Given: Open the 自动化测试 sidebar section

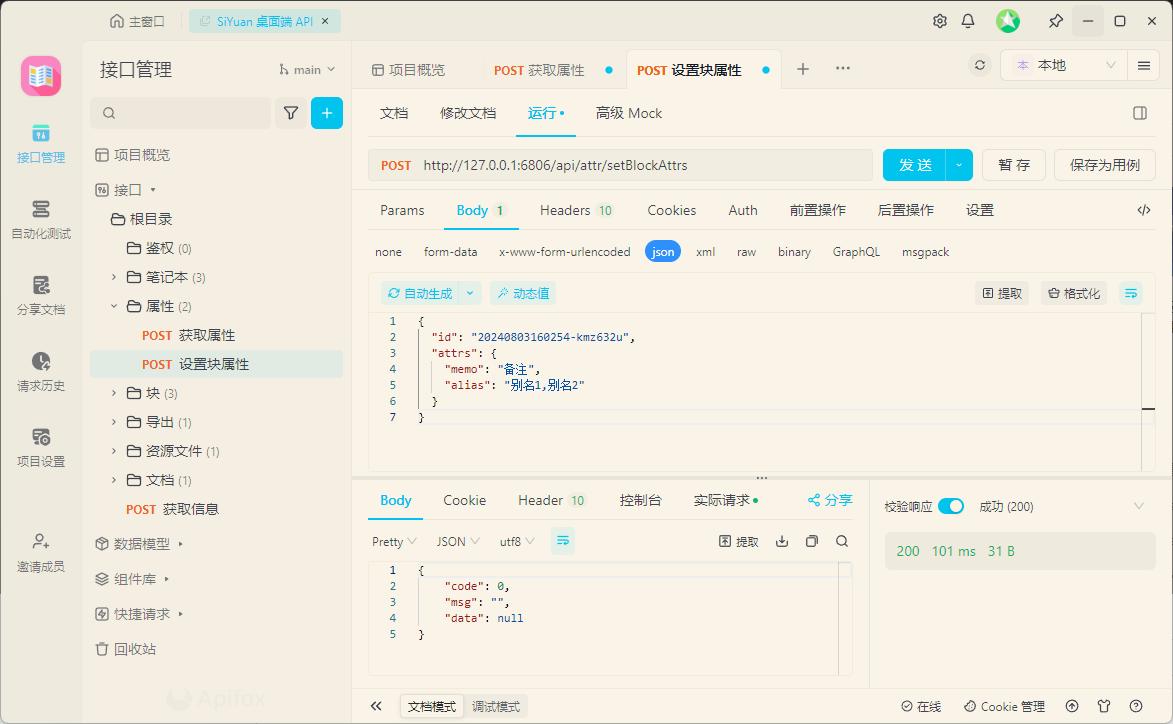Looking at the screenshot, I should coord(40,220).
